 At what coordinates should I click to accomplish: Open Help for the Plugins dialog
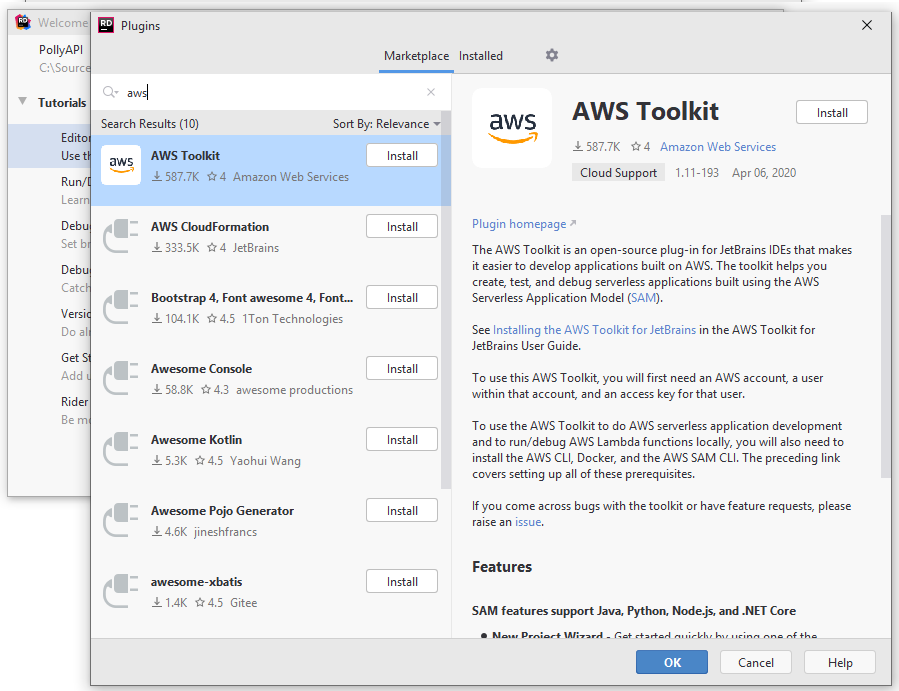(x=840, y=662)
